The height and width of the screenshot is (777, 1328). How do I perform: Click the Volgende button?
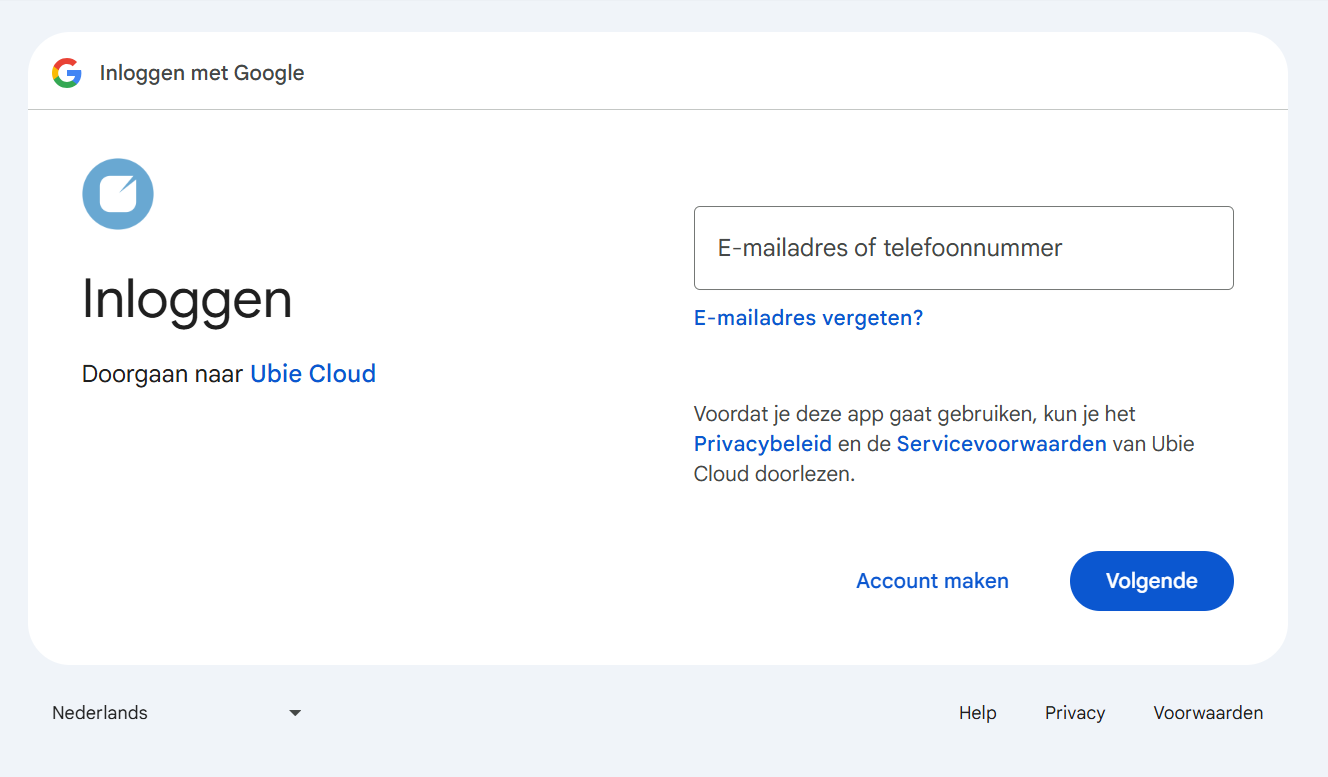(1151, 580)
